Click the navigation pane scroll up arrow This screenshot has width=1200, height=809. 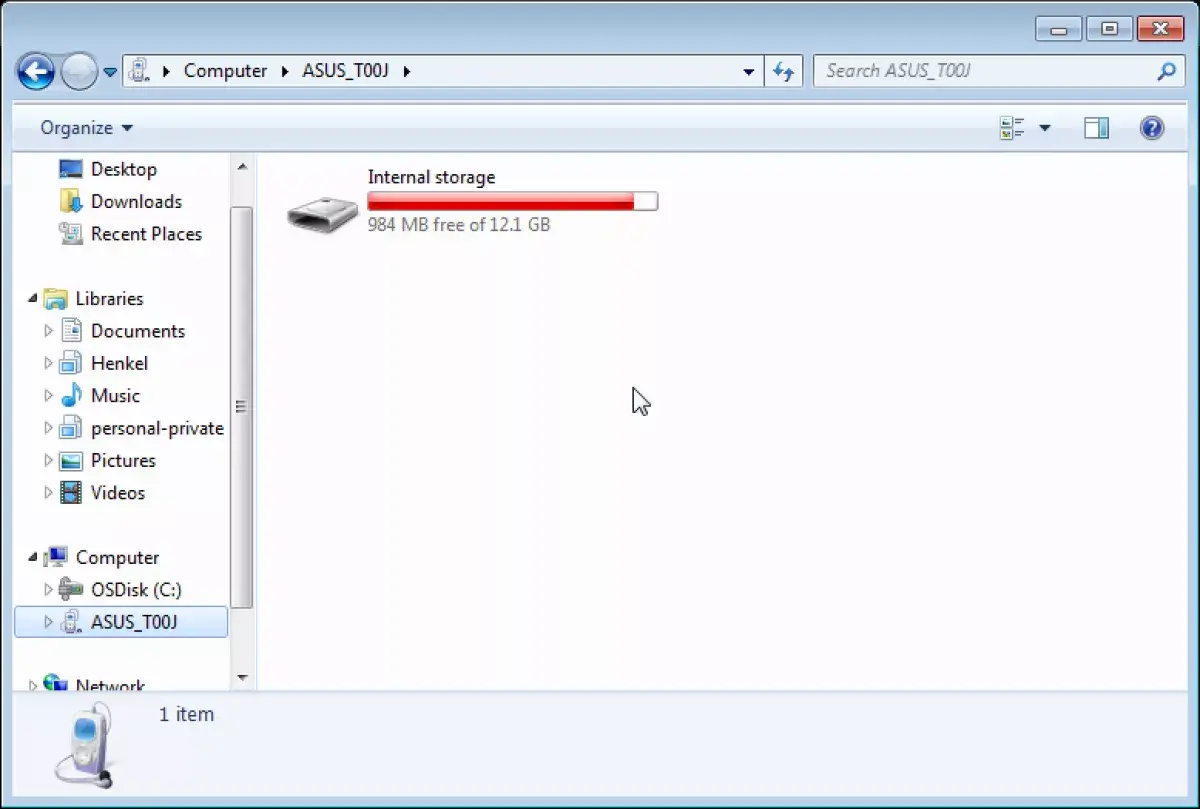pyautogui.click(x=242, y=166)
